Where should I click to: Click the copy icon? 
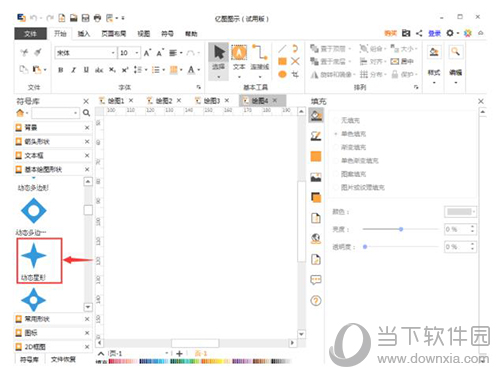24,69
